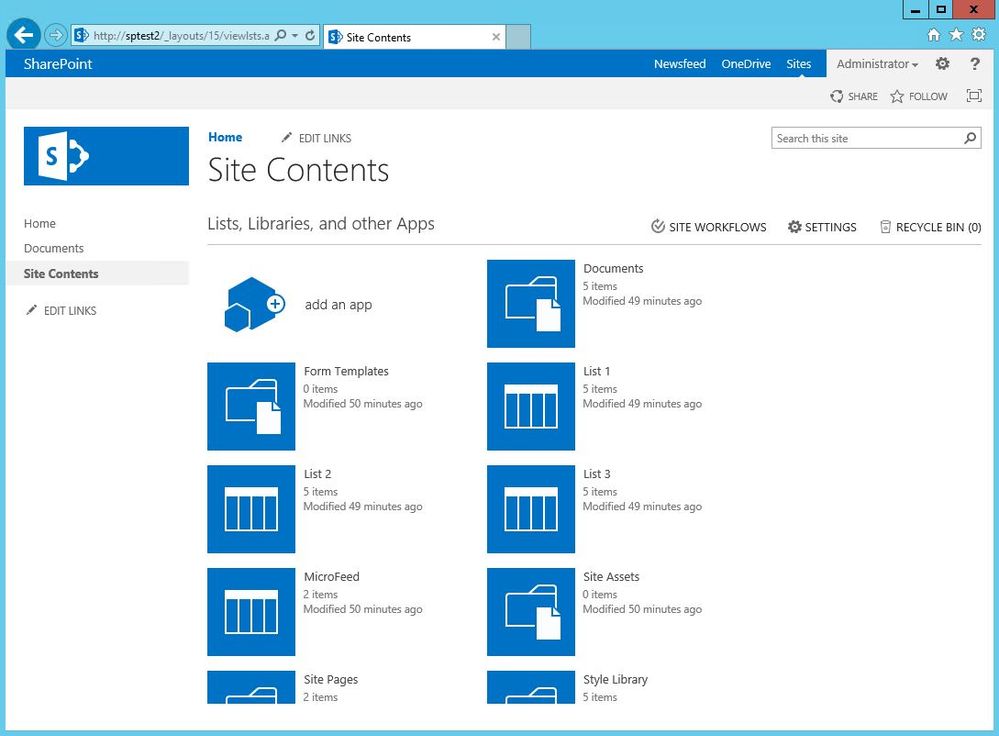The height and width of the screenshot is (736, 999).
Task: Open the List 1 tile icon
Action: [x=531, y=407]
